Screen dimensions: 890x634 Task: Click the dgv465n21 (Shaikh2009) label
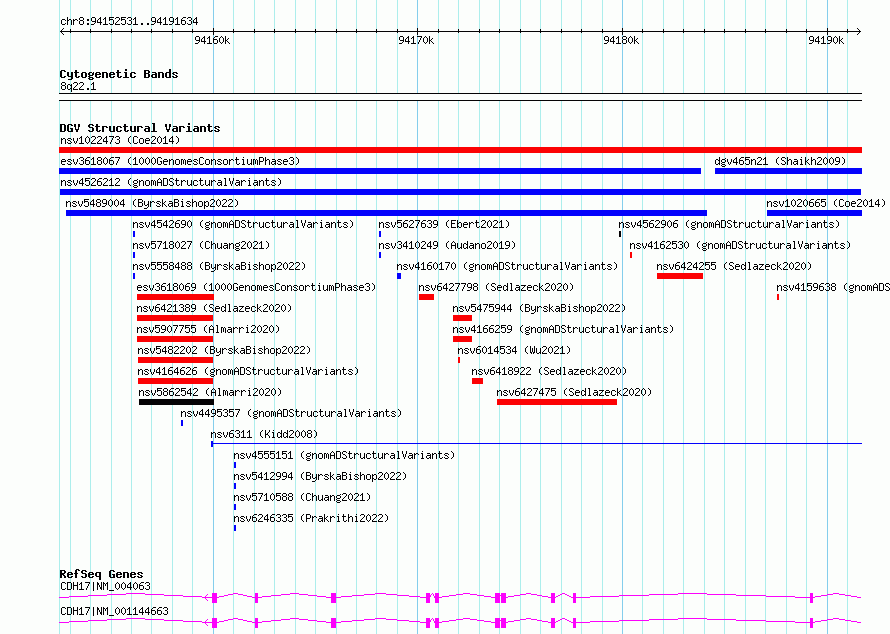780,161
